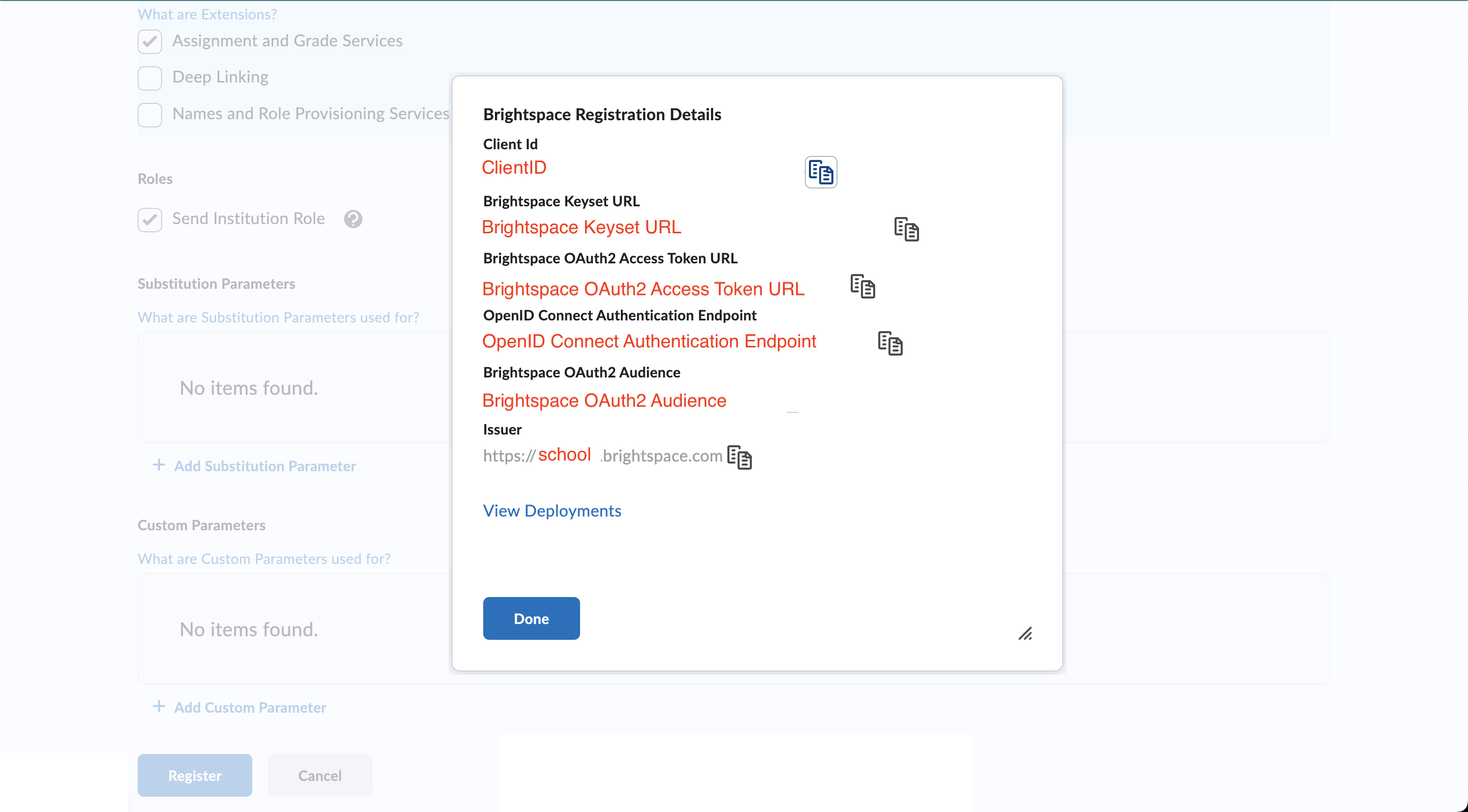Click the Cancel button
Screen dimensions: 1468x812
coord(320,775)
